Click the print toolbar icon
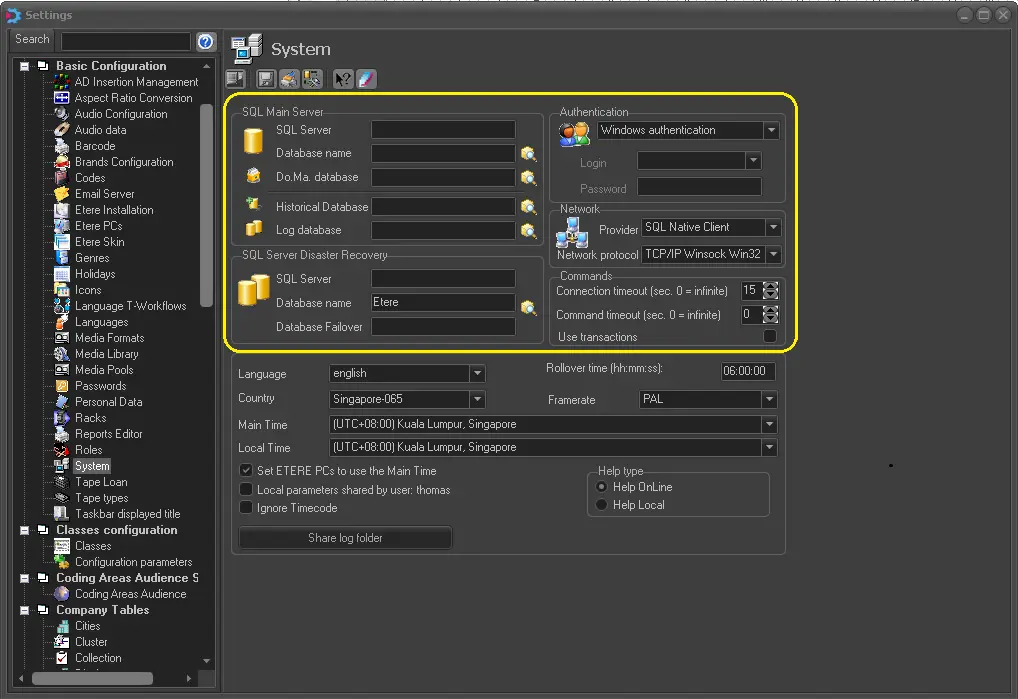The height and width of the screenshot is (699, 1018). click(x=289, y=79)
